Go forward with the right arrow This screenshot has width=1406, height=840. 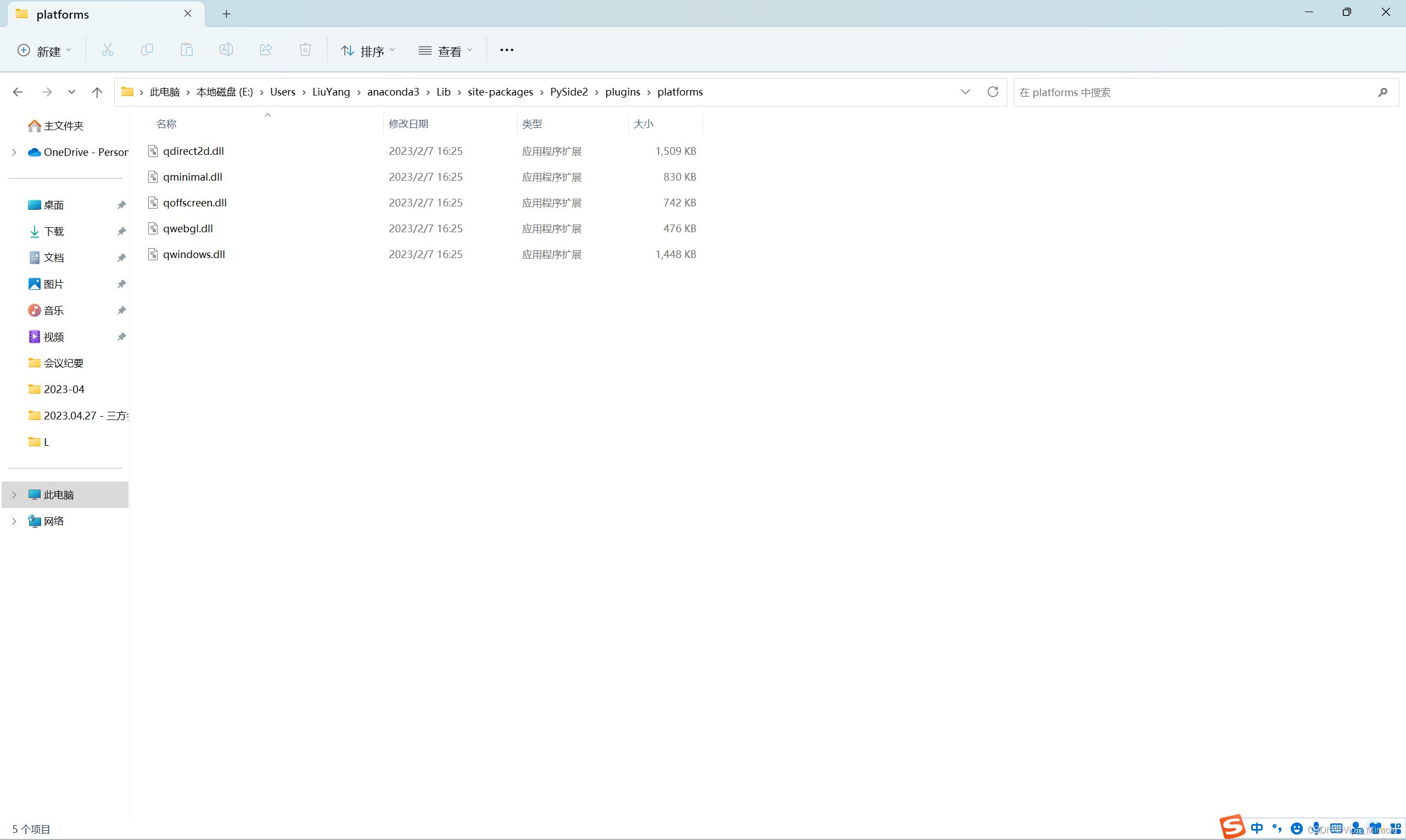pyautogui.click(x=47, y=92)
